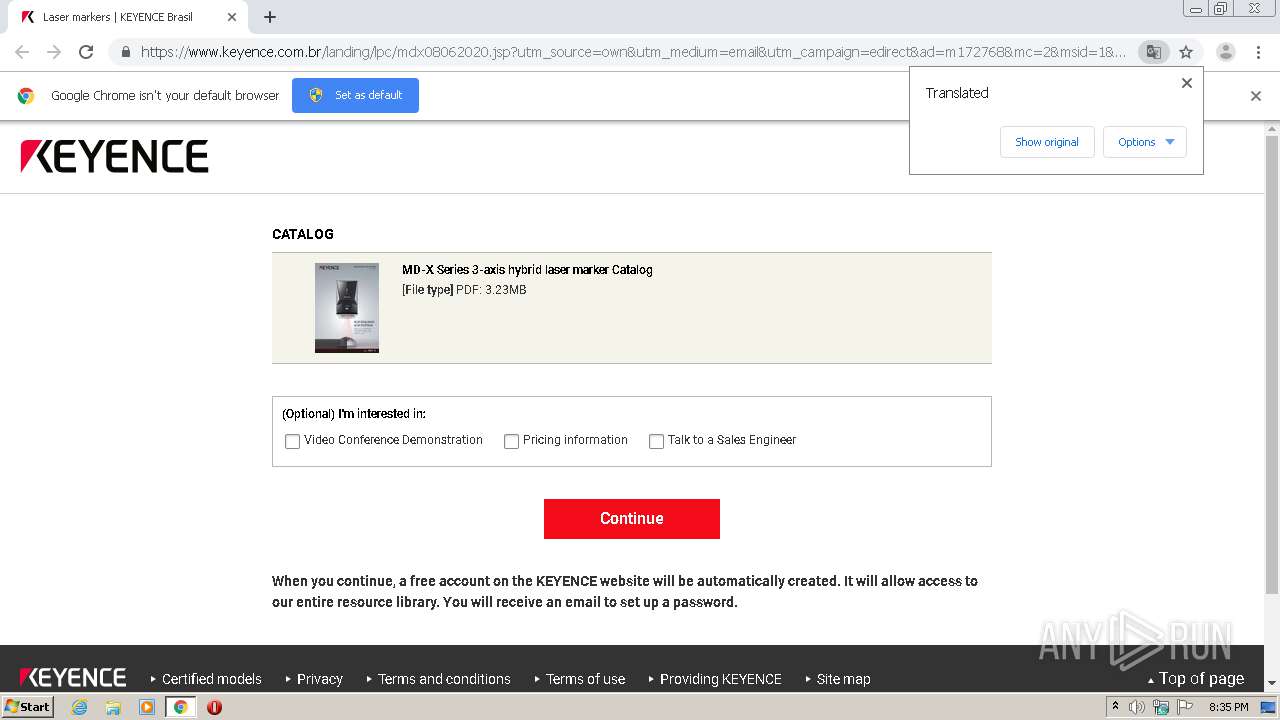Bookmark this page with the star
The height and width of the screenshot is (720, 1280).
point(1186,52)
